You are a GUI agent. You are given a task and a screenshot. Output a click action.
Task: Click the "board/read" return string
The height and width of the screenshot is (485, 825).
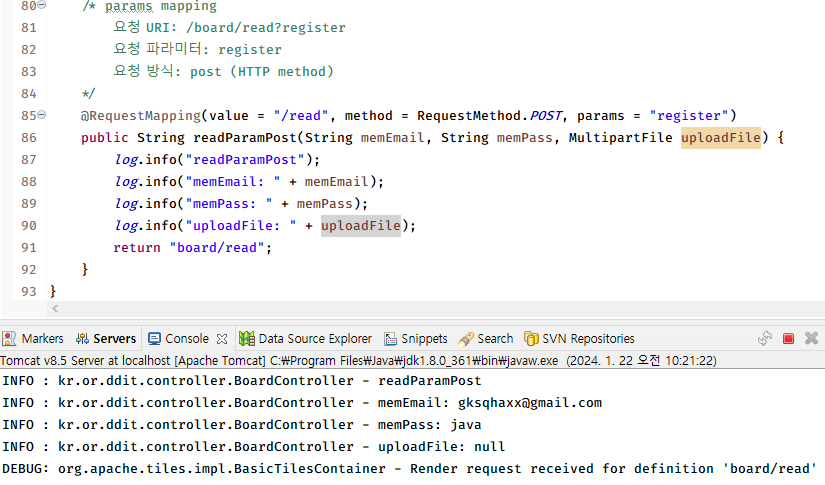pyautogui.click(x=216, y=248)
